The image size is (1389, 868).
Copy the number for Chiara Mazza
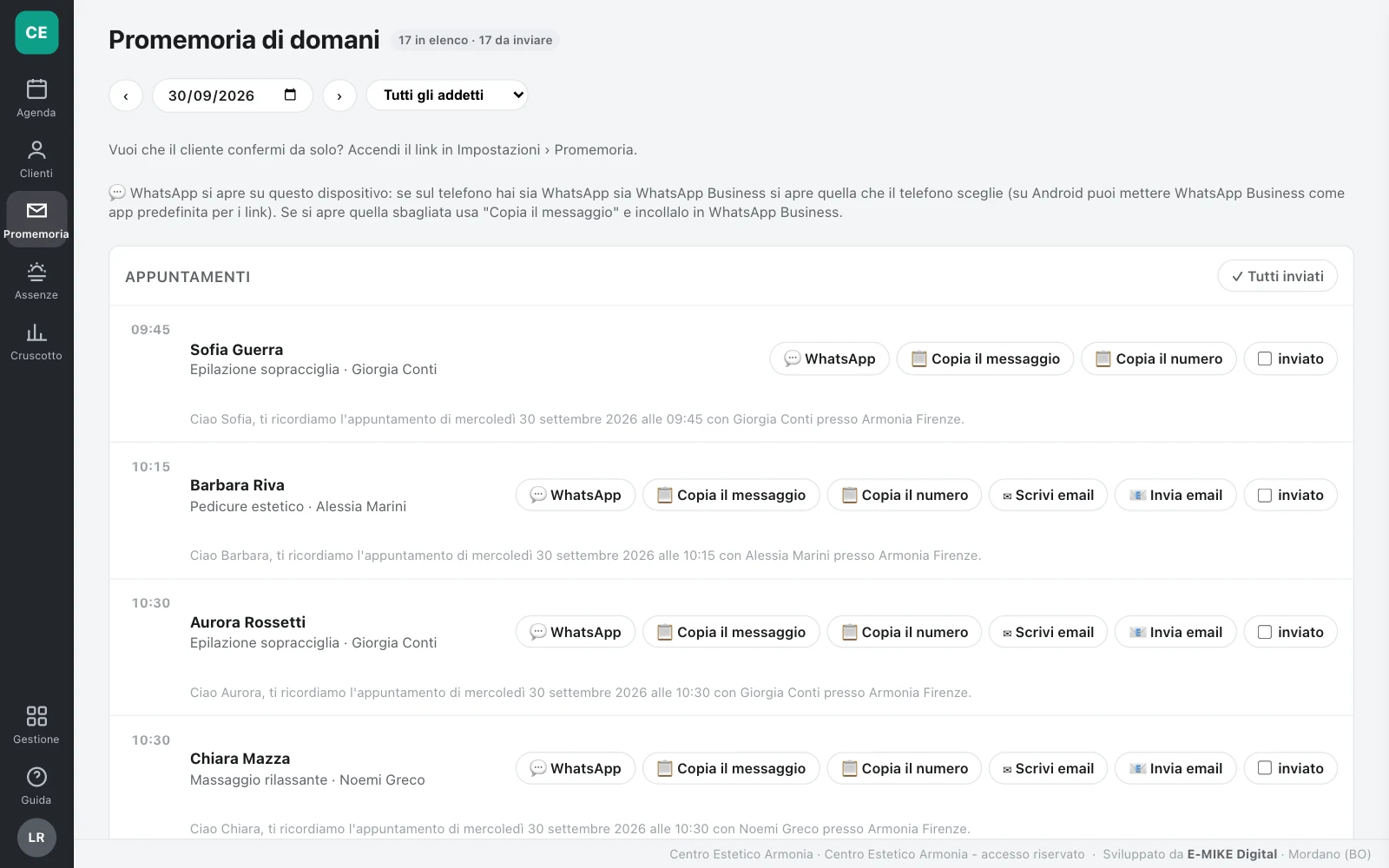pos(904,768)
